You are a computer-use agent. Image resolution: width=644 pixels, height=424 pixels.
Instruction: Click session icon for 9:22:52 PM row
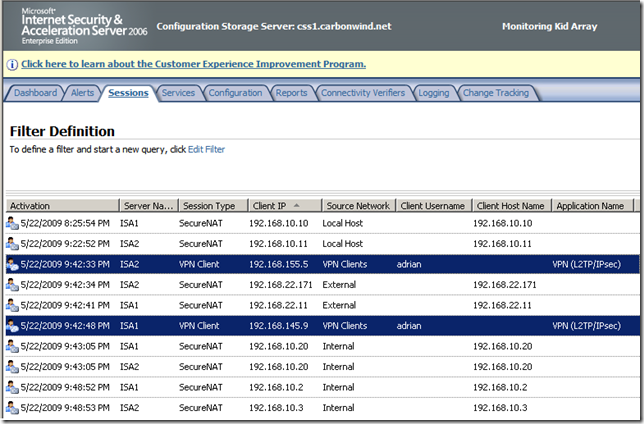[12, 244]
